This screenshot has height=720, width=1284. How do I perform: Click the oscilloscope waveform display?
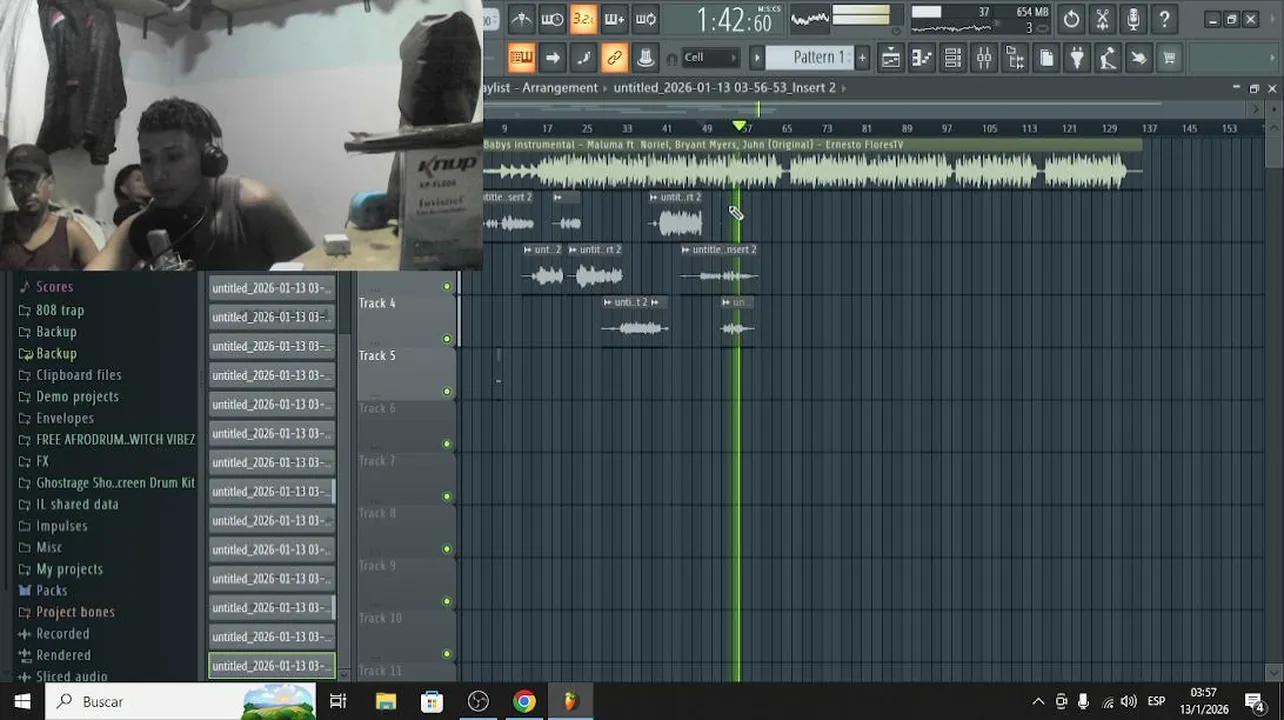[x=809, y=19]
